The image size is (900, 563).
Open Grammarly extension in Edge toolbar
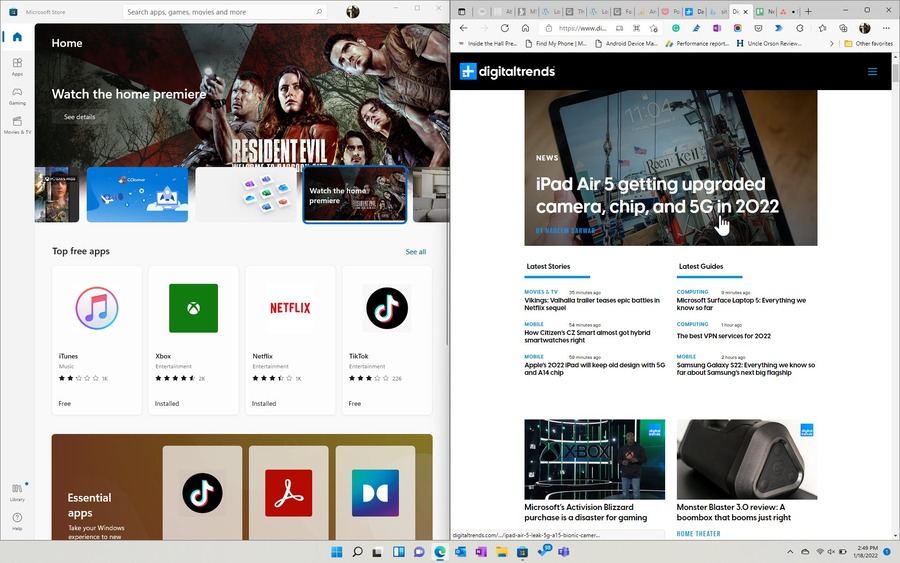click(x=676, y=28)
